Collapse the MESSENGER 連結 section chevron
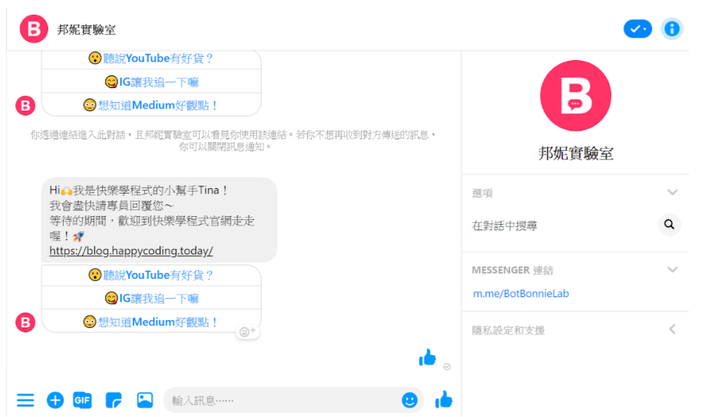This screenshot has width=720, height=417. (x=672, y=270)
